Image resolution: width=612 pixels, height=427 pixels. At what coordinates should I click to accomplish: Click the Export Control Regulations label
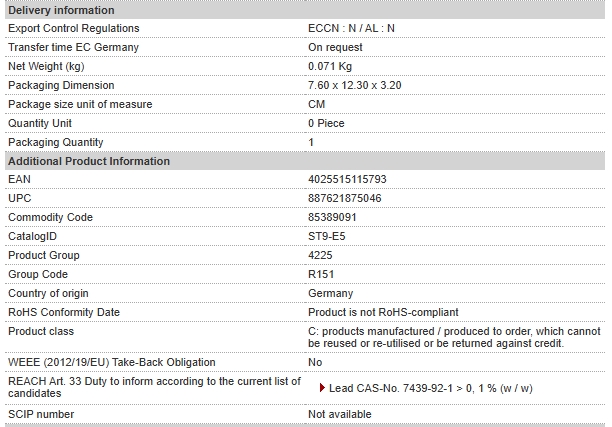[x=74, y=28]
